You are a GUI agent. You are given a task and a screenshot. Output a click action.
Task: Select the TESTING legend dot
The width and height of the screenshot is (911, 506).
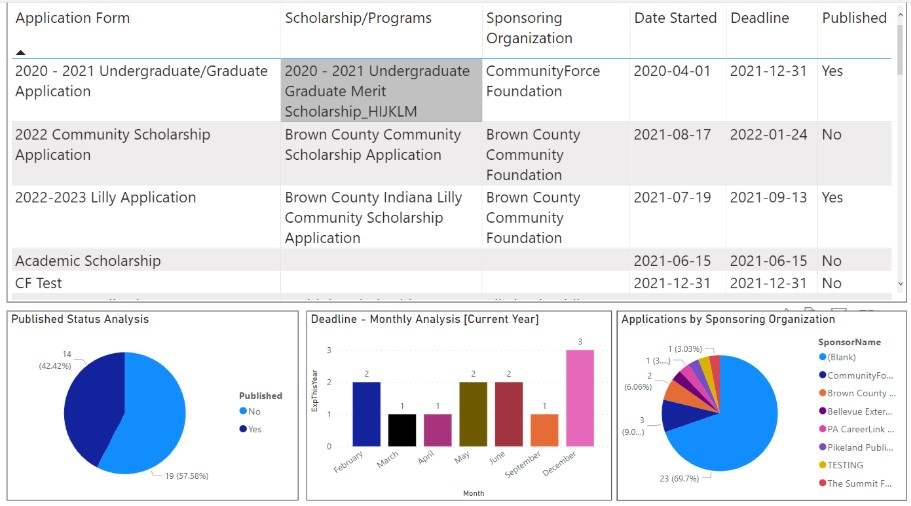[822, 466]
